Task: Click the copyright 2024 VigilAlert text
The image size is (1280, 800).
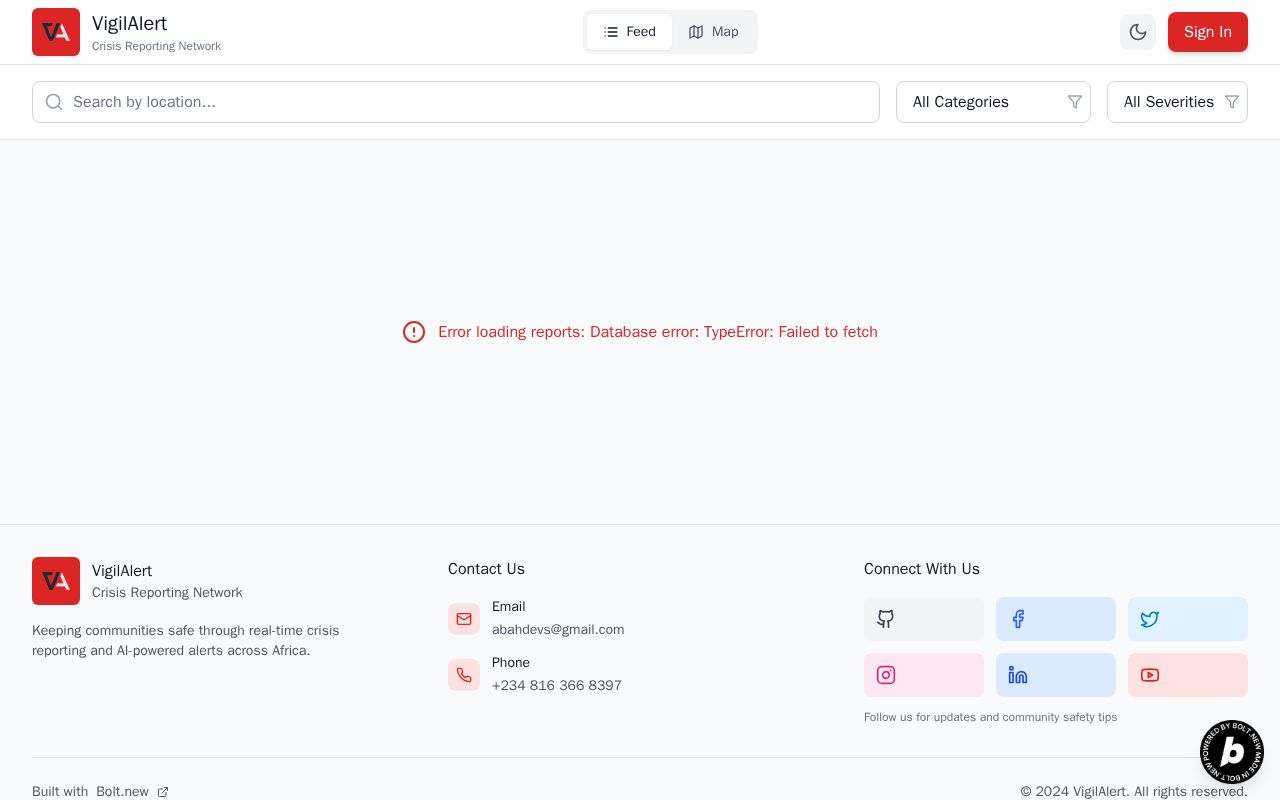Action: pyautogui.click(x=1134, y=792)
